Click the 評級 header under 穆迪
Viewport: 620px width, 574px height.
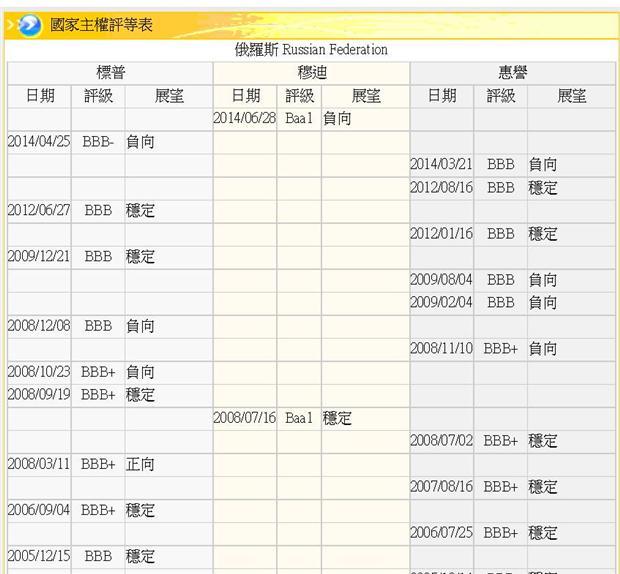click(300, 96)
